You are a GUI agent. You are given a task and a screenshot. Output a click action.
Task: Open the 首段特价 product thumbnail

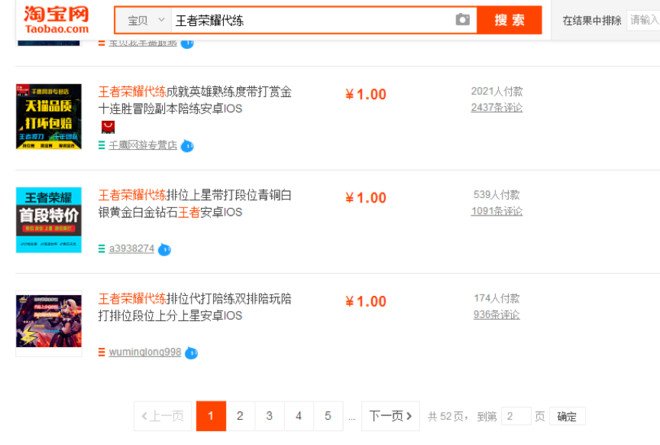49,220
